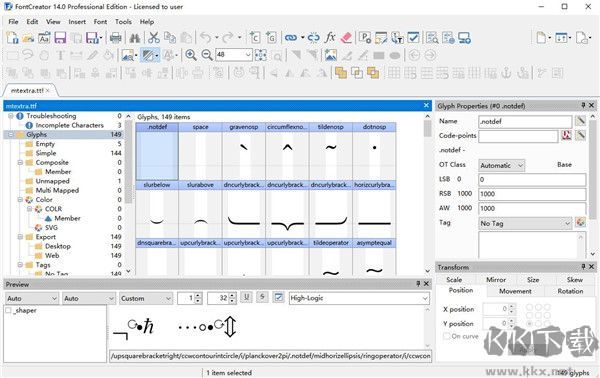
Task: Open the Insert menu
Action: [x=77, y=22]
